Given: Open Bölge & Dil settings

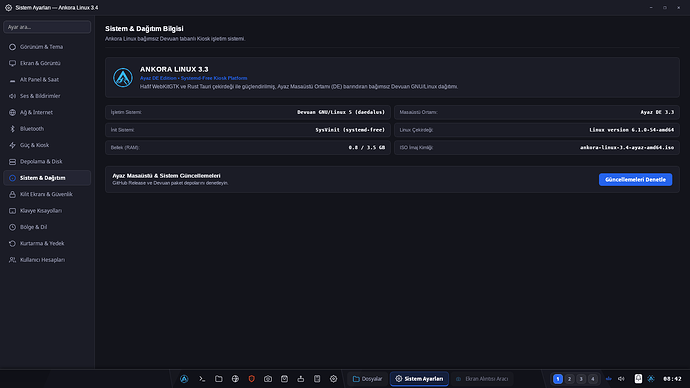Looking at the screenshot, I should [47, 227].
